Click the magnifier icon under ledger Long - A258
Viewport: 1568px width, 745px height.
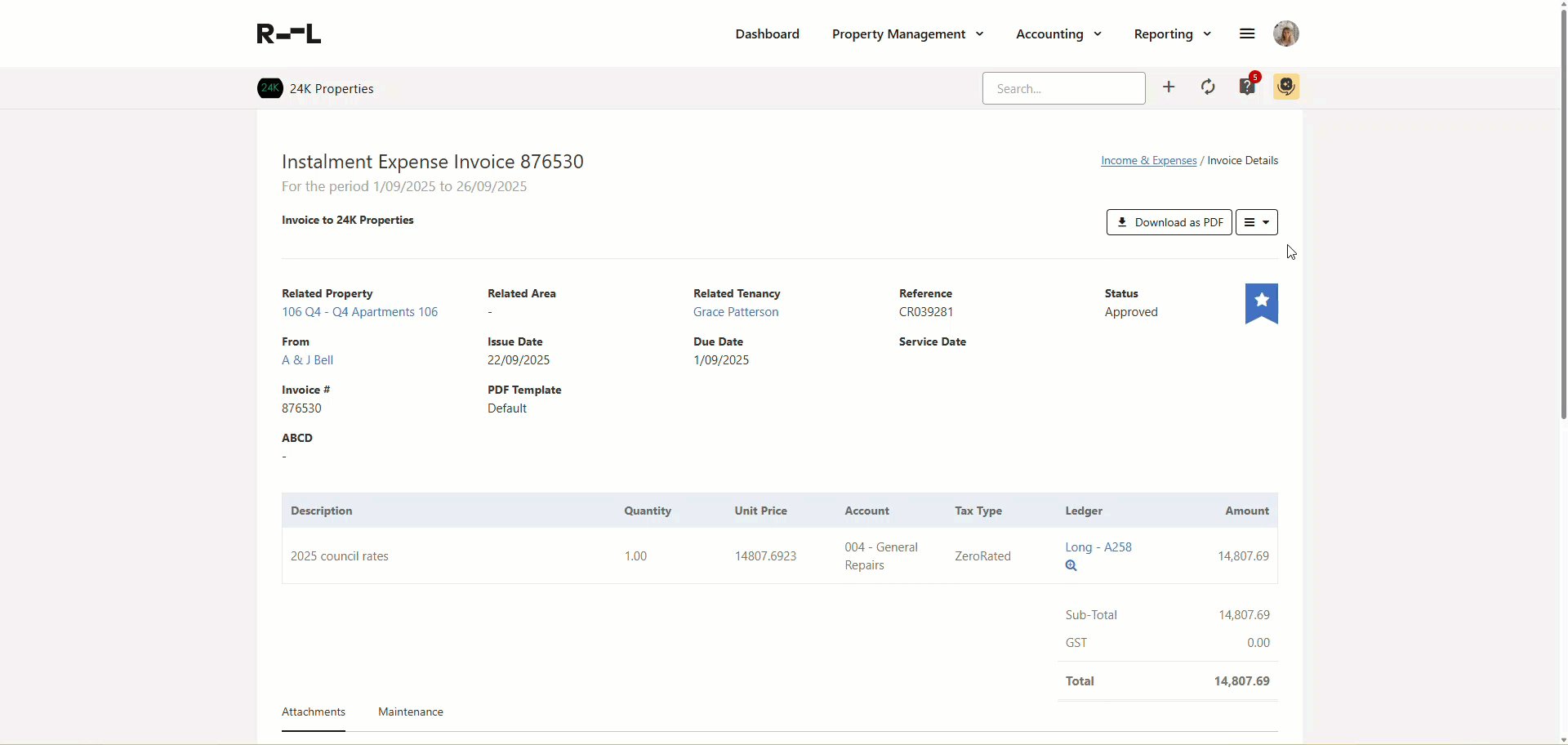click(1071, 565)
